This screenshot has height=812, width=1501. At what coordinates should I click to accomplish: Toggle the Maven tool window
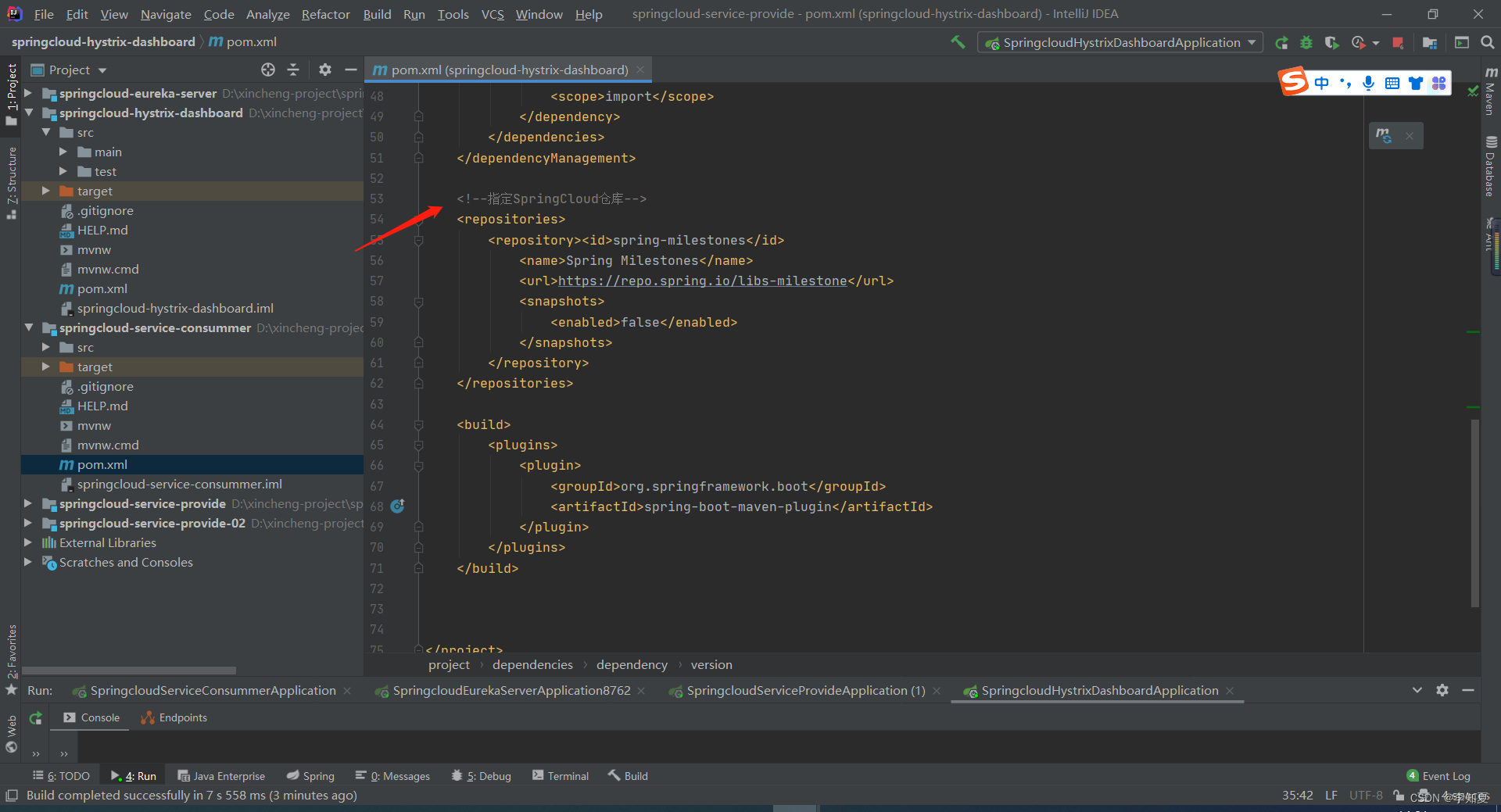1490,92
